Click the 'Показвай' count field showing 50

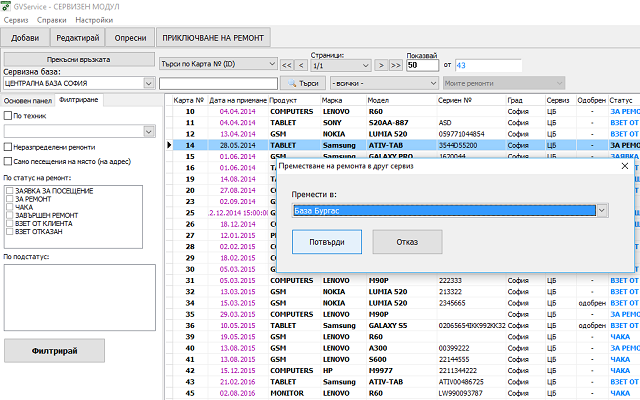pyautogui.click(x=422, y=65)
